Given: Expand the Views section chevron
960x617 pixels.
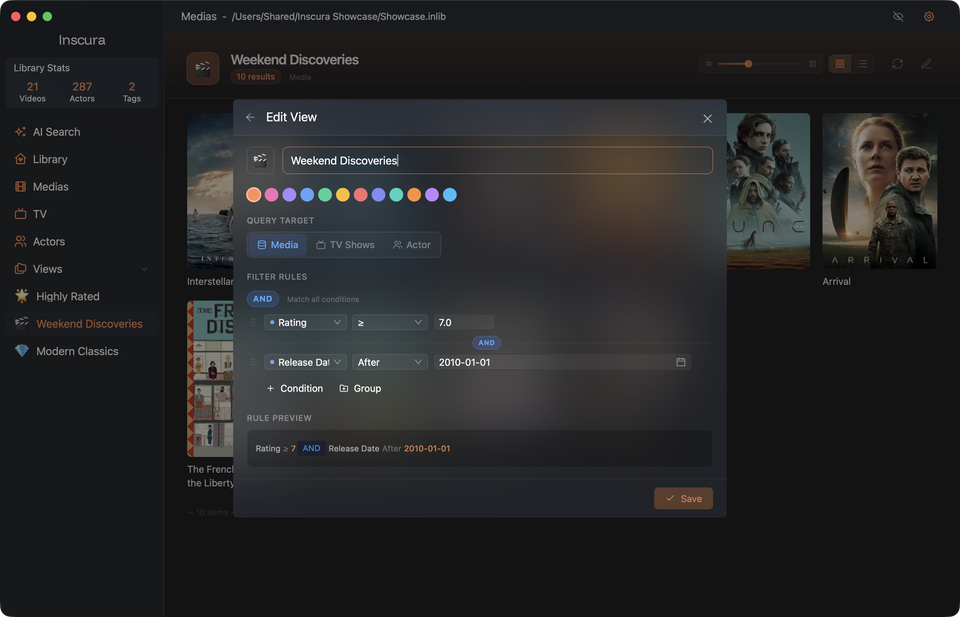Looking at the screenshot, I should 144,269.
